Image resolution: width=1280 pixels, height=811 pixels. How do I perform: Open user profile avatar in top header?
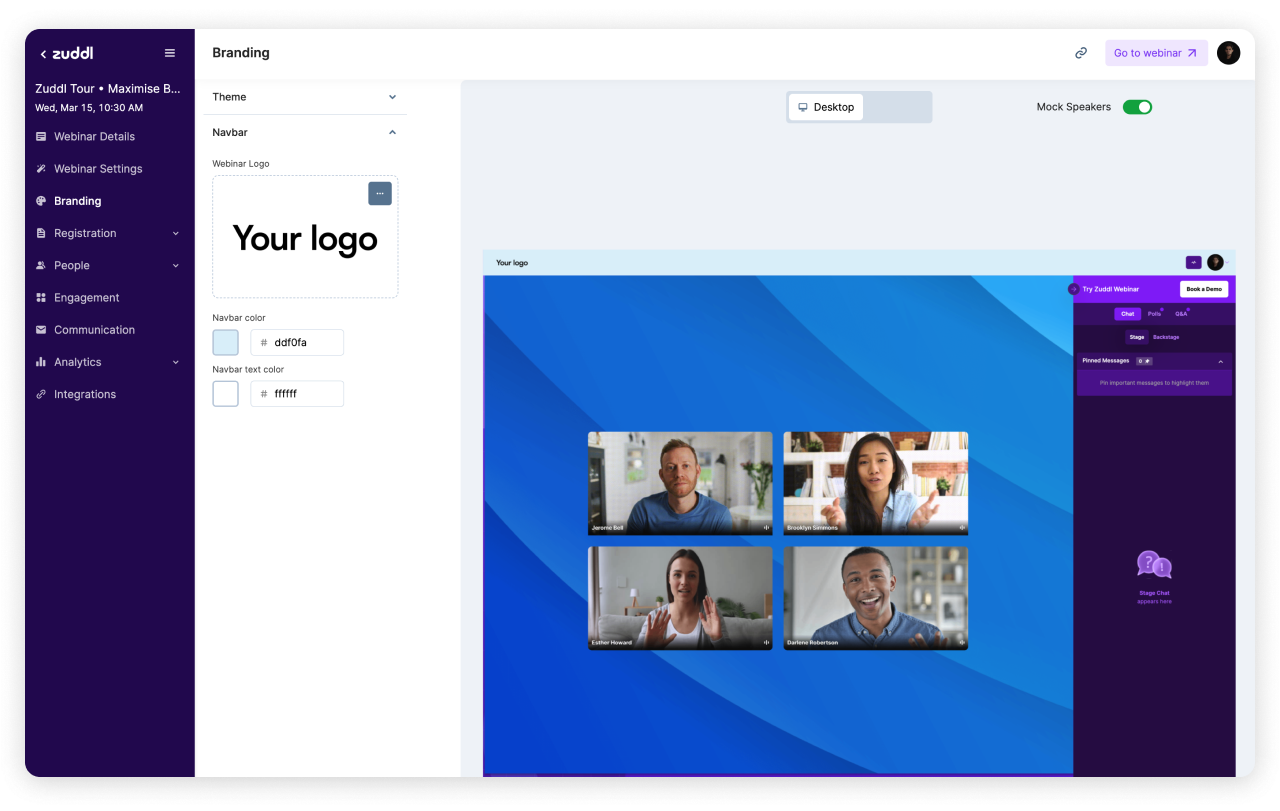click(1229, 53)
